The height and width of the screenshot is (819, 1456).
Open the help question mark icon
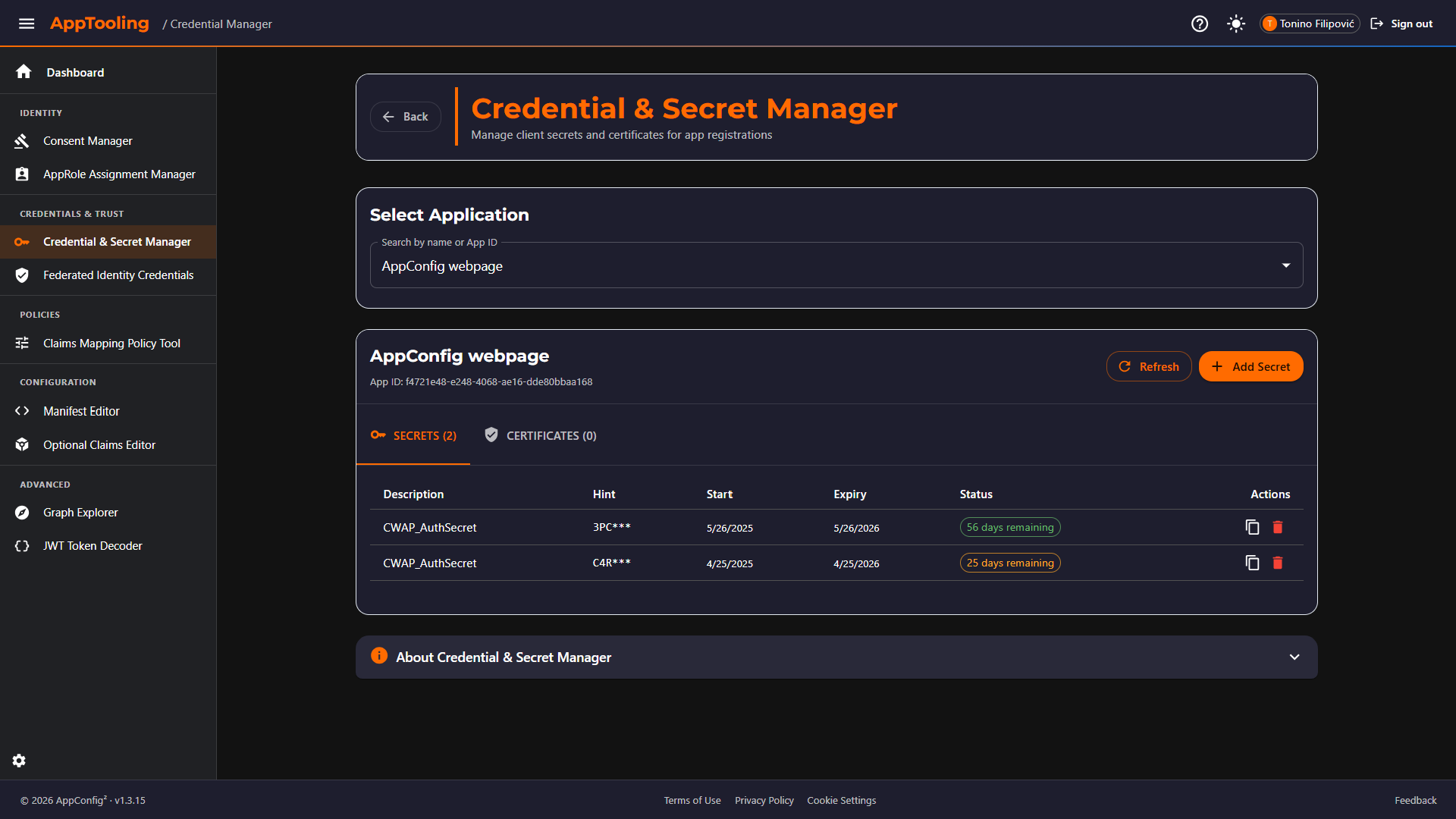[1199, 24]
